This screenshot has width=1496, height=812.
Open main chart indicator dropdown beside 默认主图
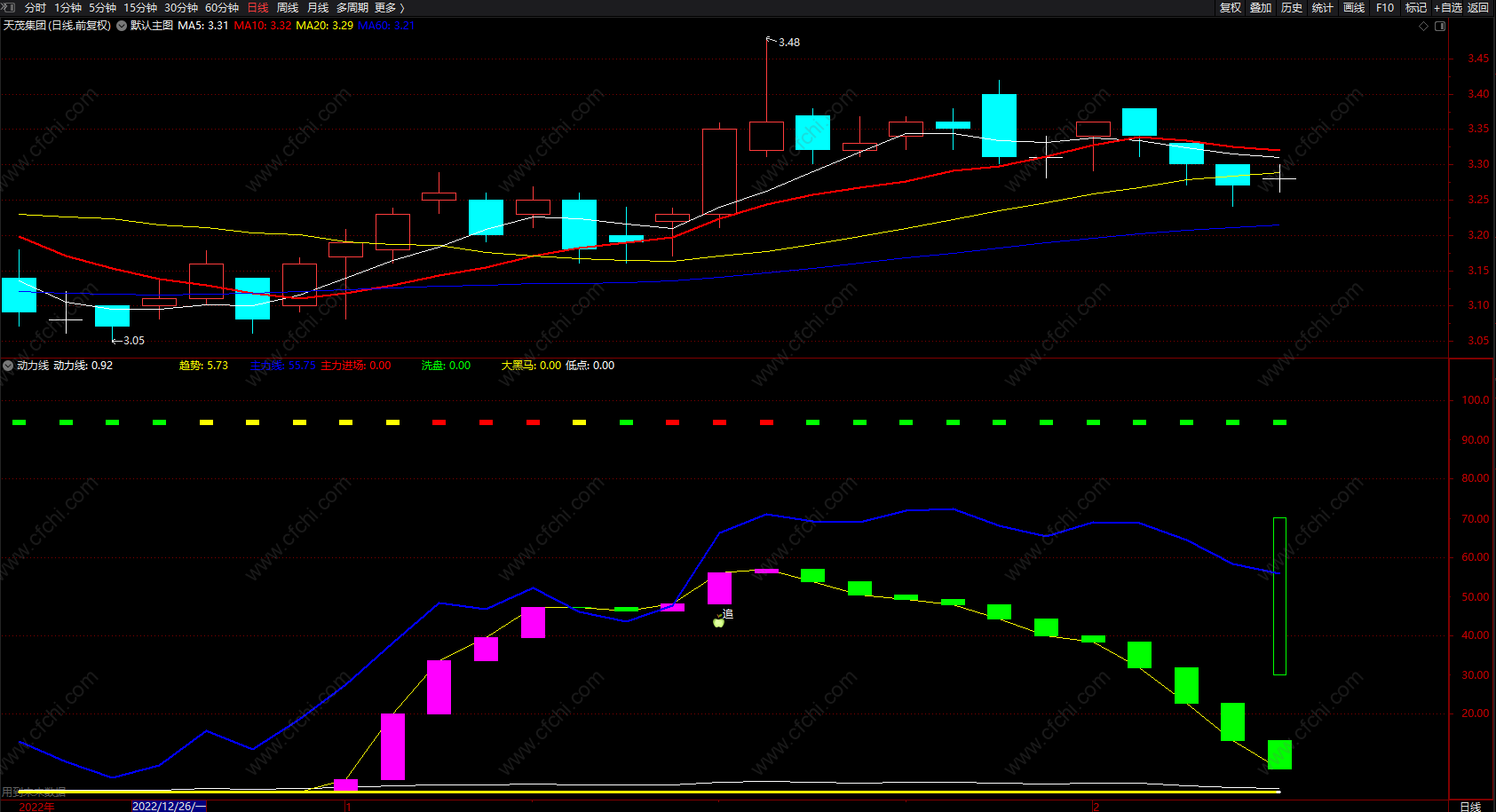[122, 26]
